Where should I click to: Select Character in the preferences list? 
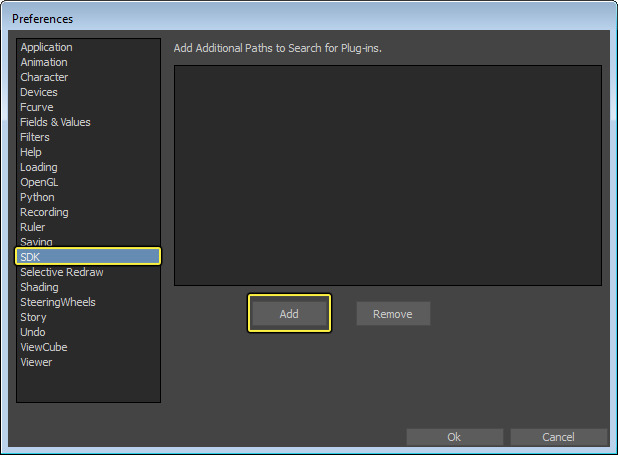(44, 77)
